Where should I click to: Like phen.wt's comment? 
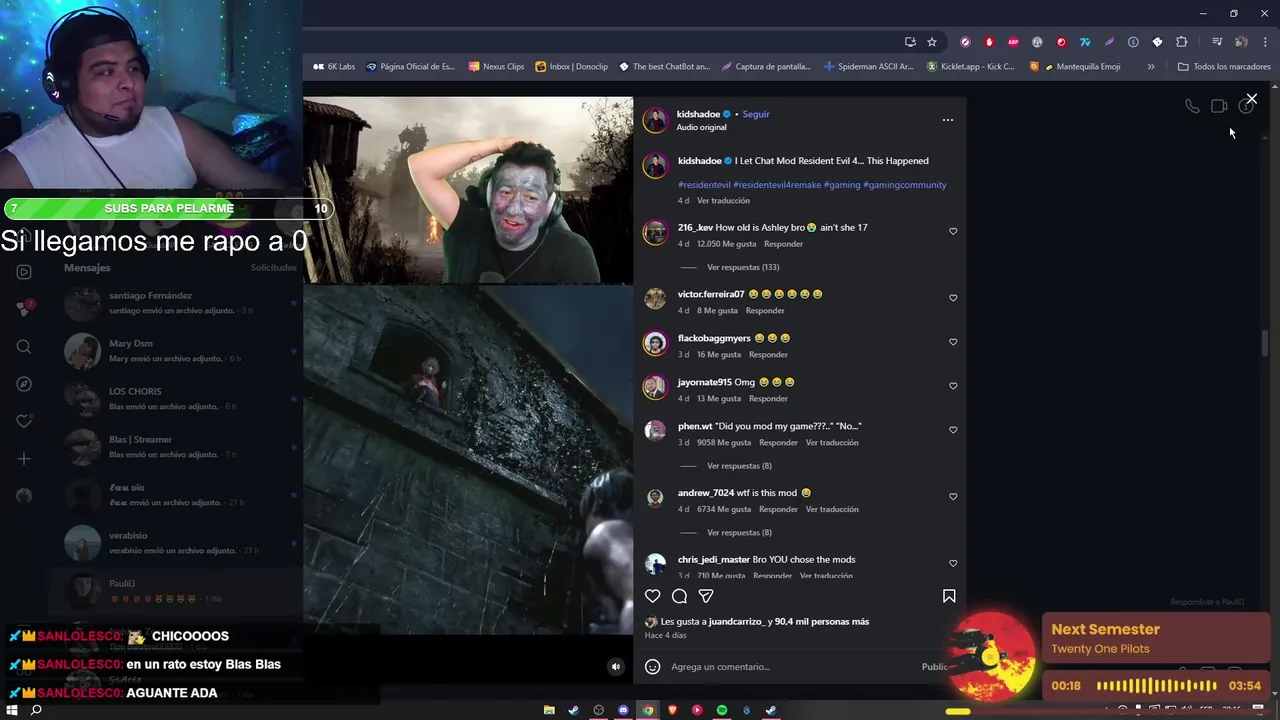(953, 430)
